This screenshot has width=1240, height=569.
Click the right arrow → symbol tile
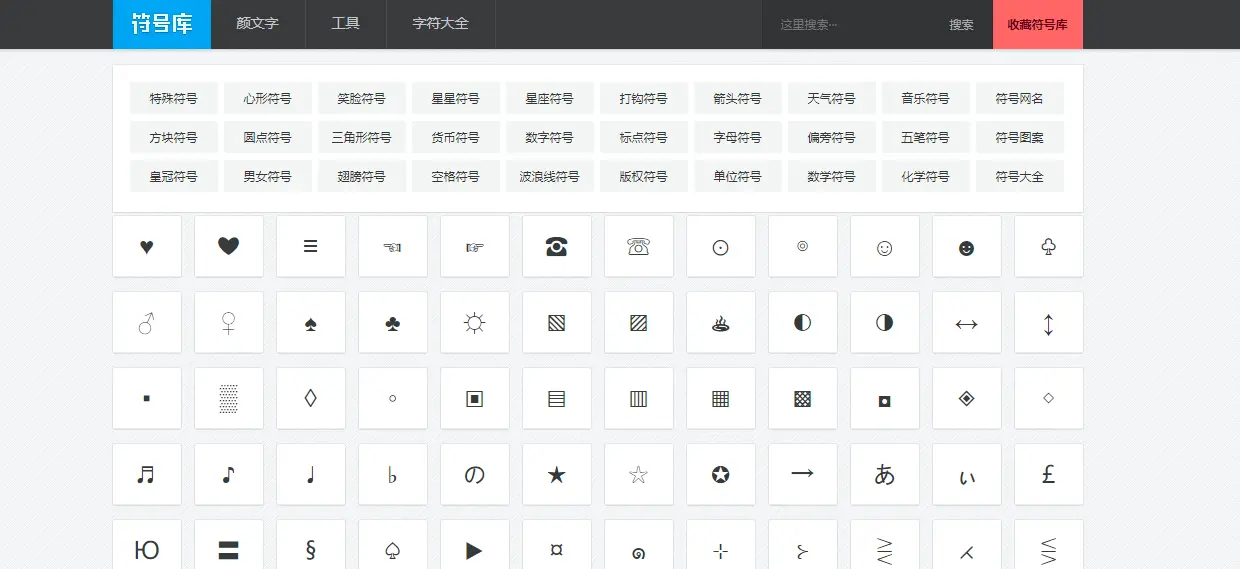803,474
